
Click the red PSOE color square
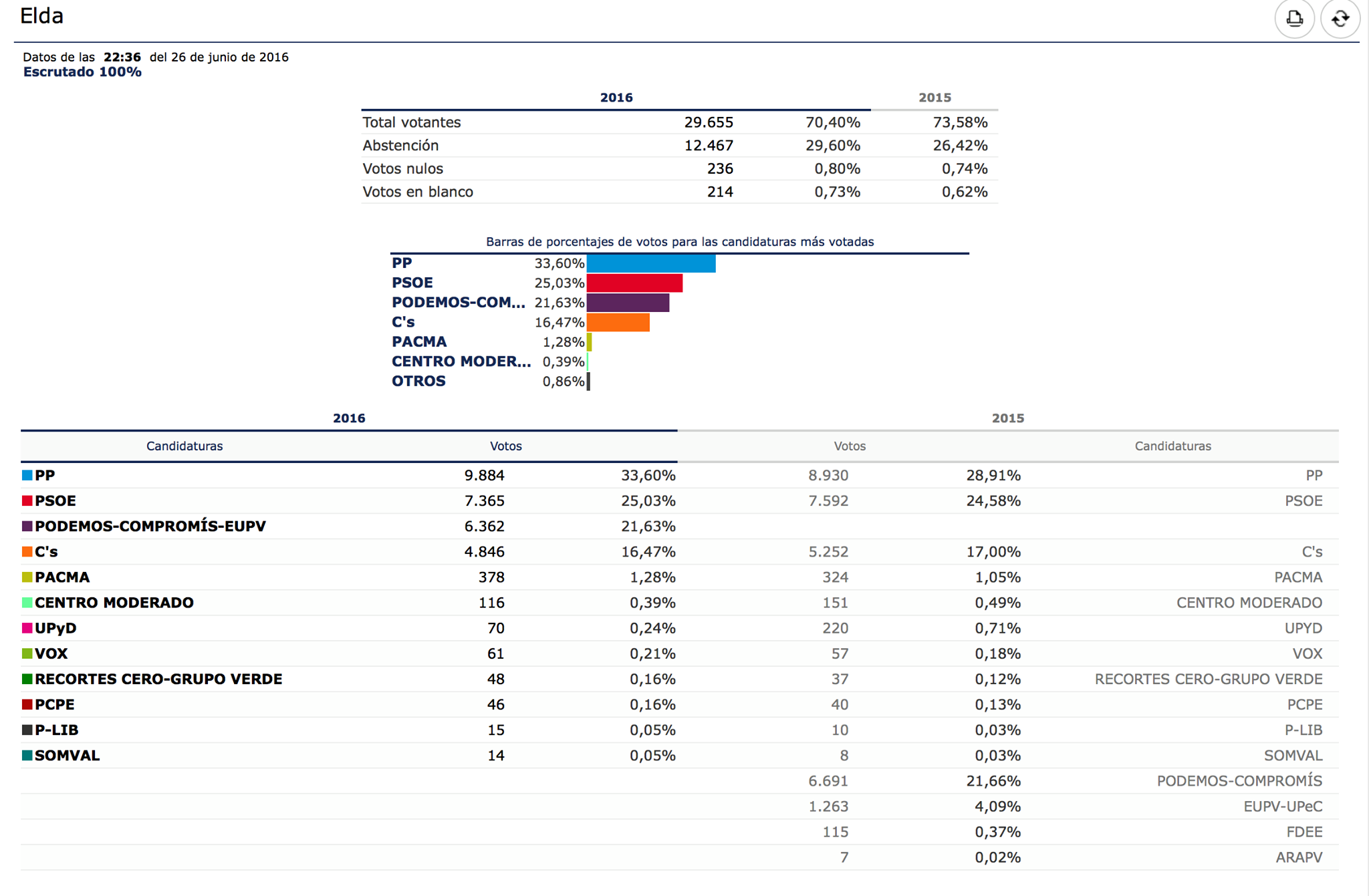pyautogui.click(x=27, y=500)
